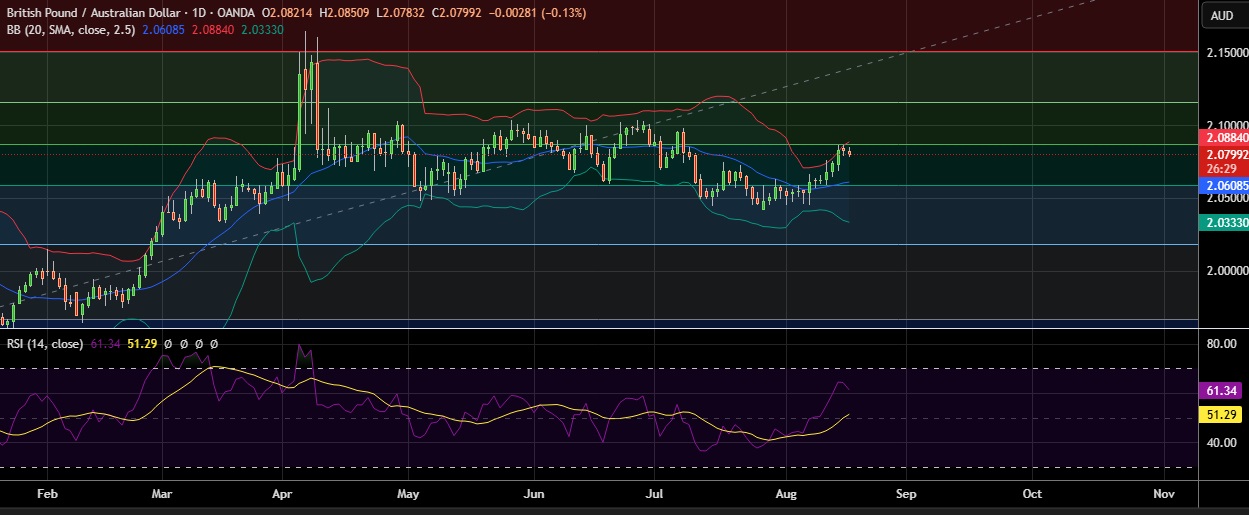Image resolution: width=1249 pixels, height=515 pixels.
Task: Open the AUD currency selector
Action: [x=1222, y=15]
